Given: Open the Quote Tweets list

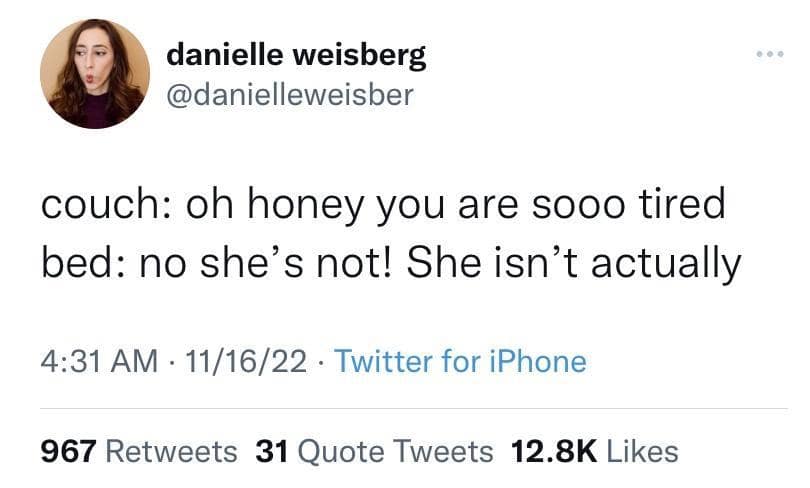Looking at the screenshot, I should pyautogui.click(x=396, y=451).
